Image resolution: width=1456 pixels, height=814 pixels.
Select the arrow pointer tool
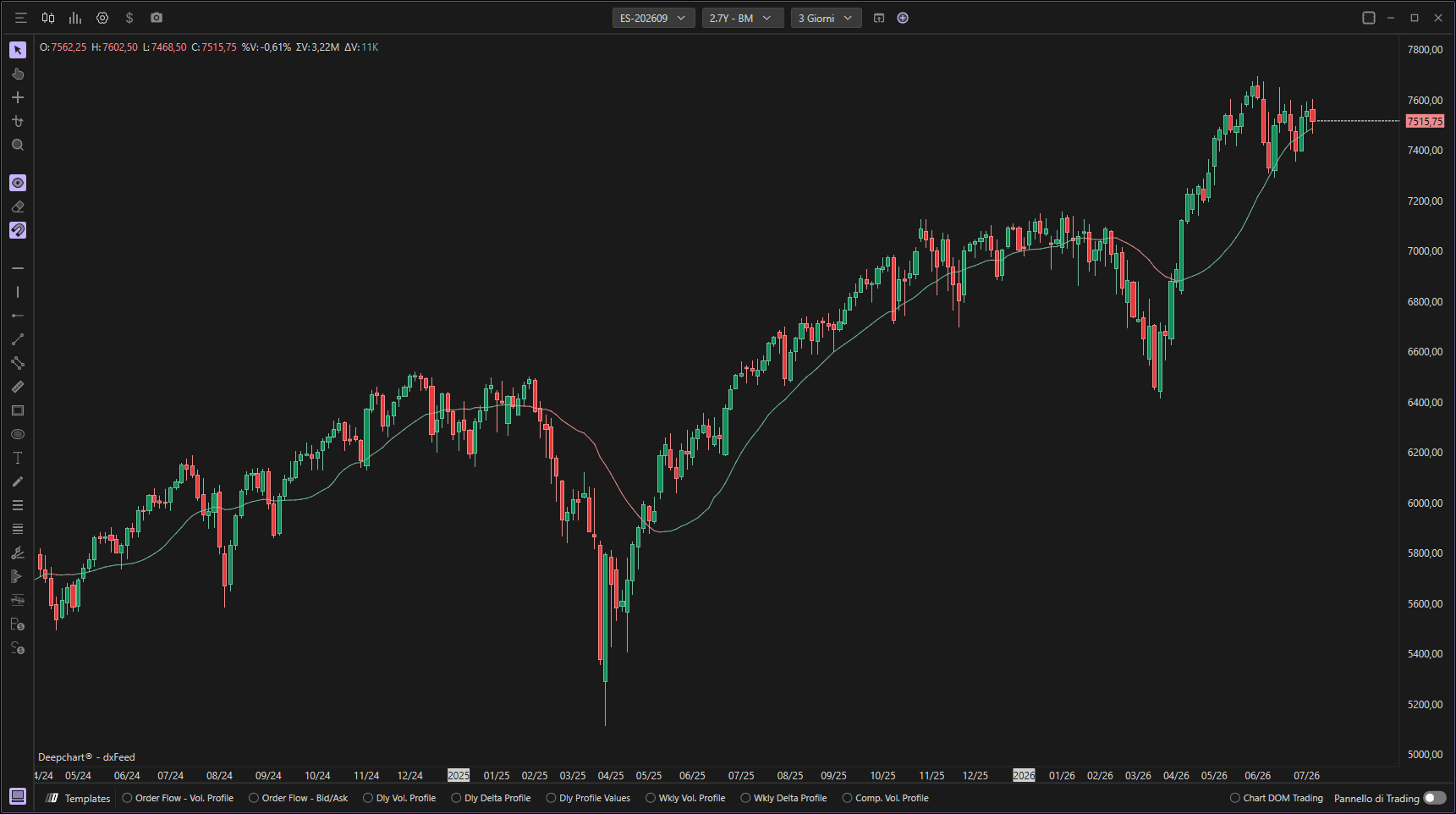18,50
